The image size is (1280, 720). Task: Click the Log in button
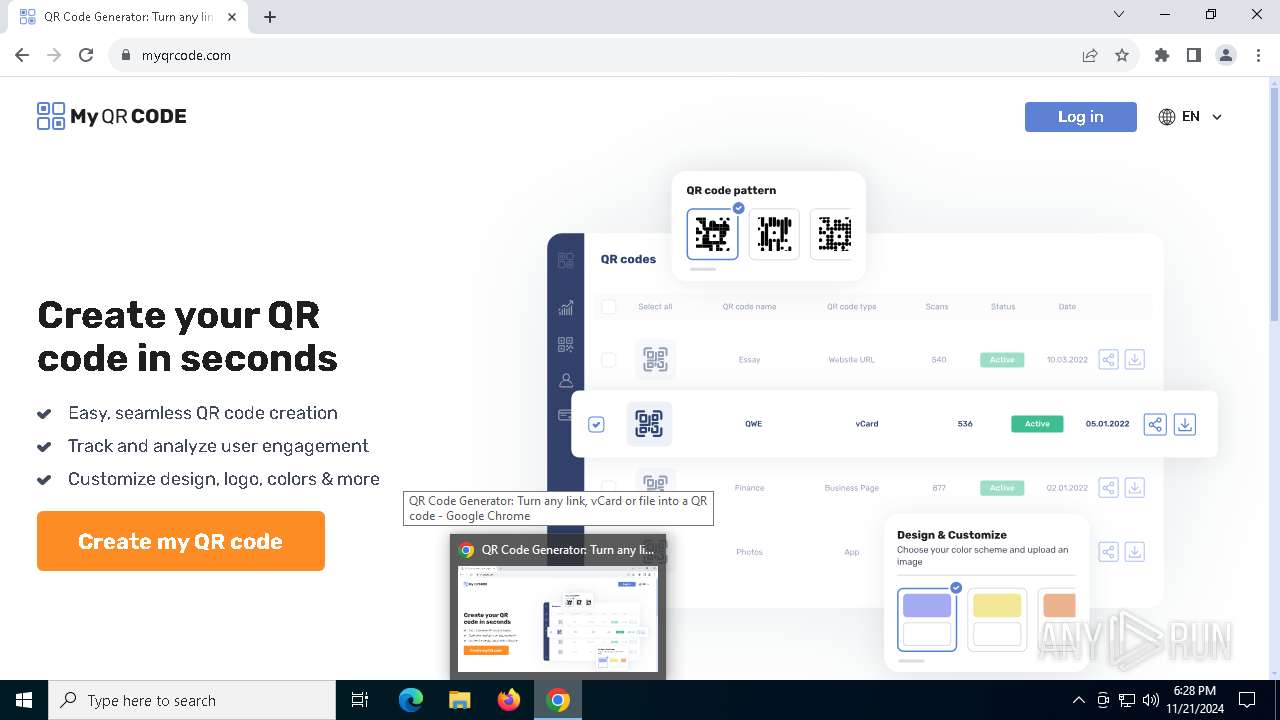tap(1081, 117)
